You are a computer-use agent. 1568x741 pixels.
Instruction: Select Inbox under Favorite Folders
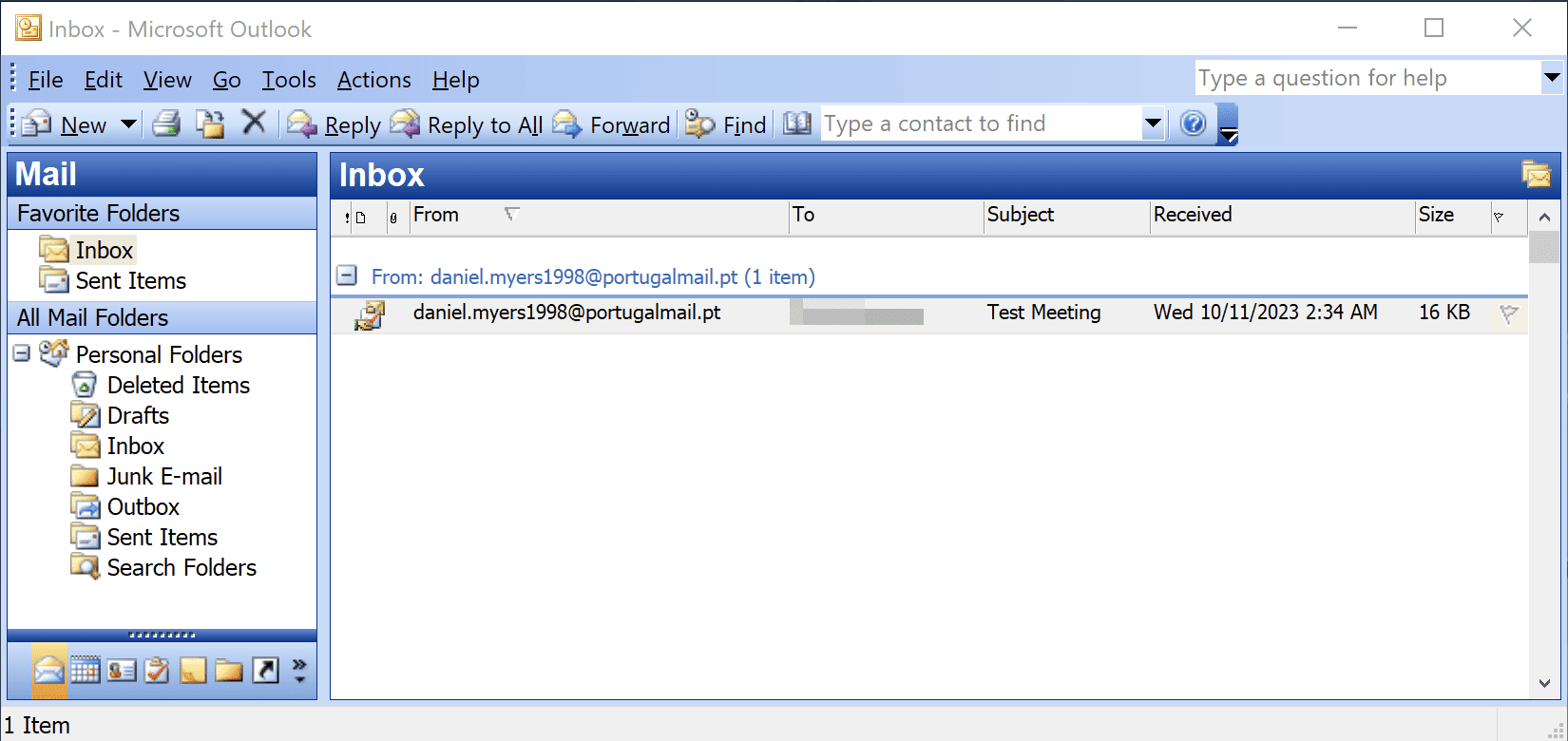click(x=87, y=250)
